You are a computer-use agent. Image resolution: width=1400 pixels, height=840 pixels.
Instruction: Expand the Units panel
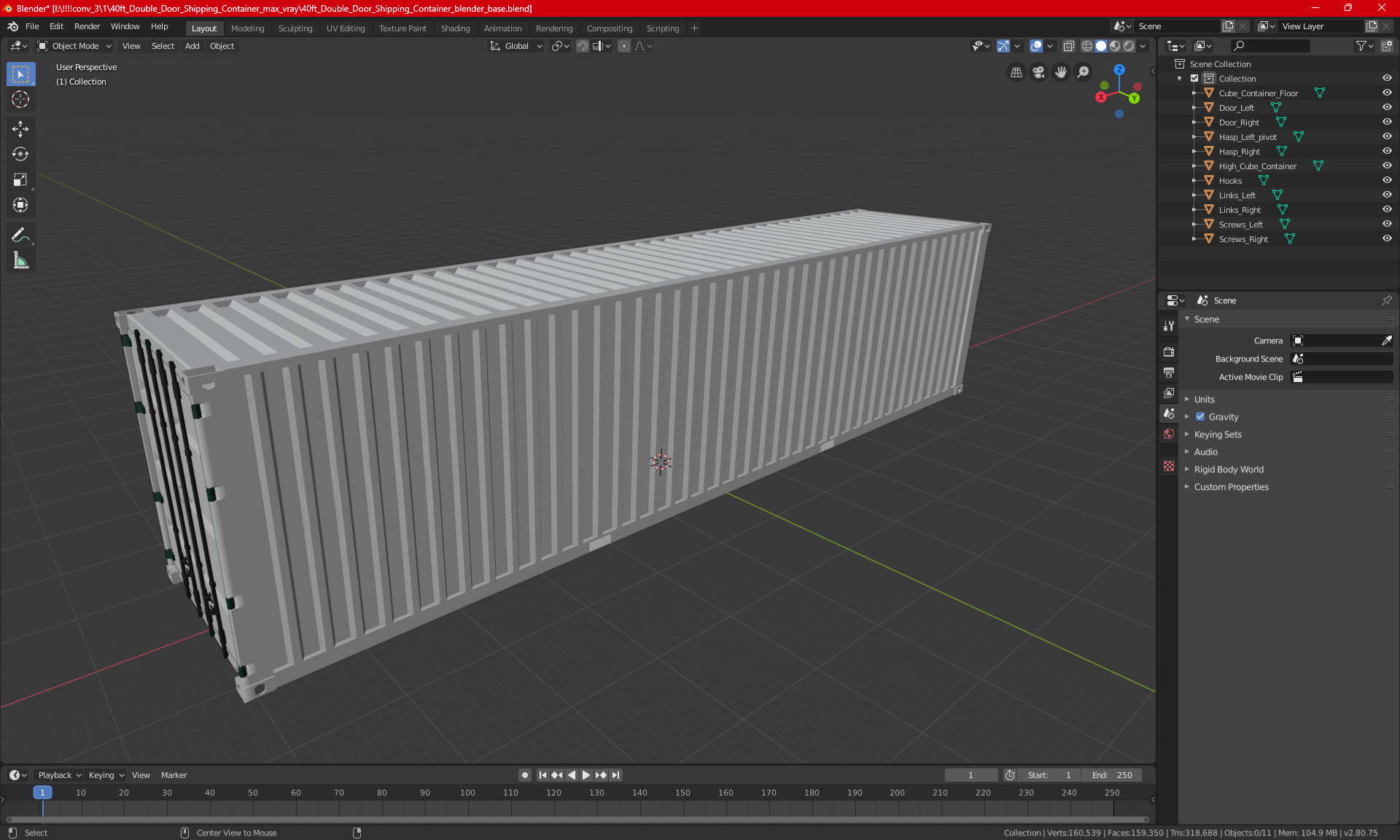[1205, 400]
